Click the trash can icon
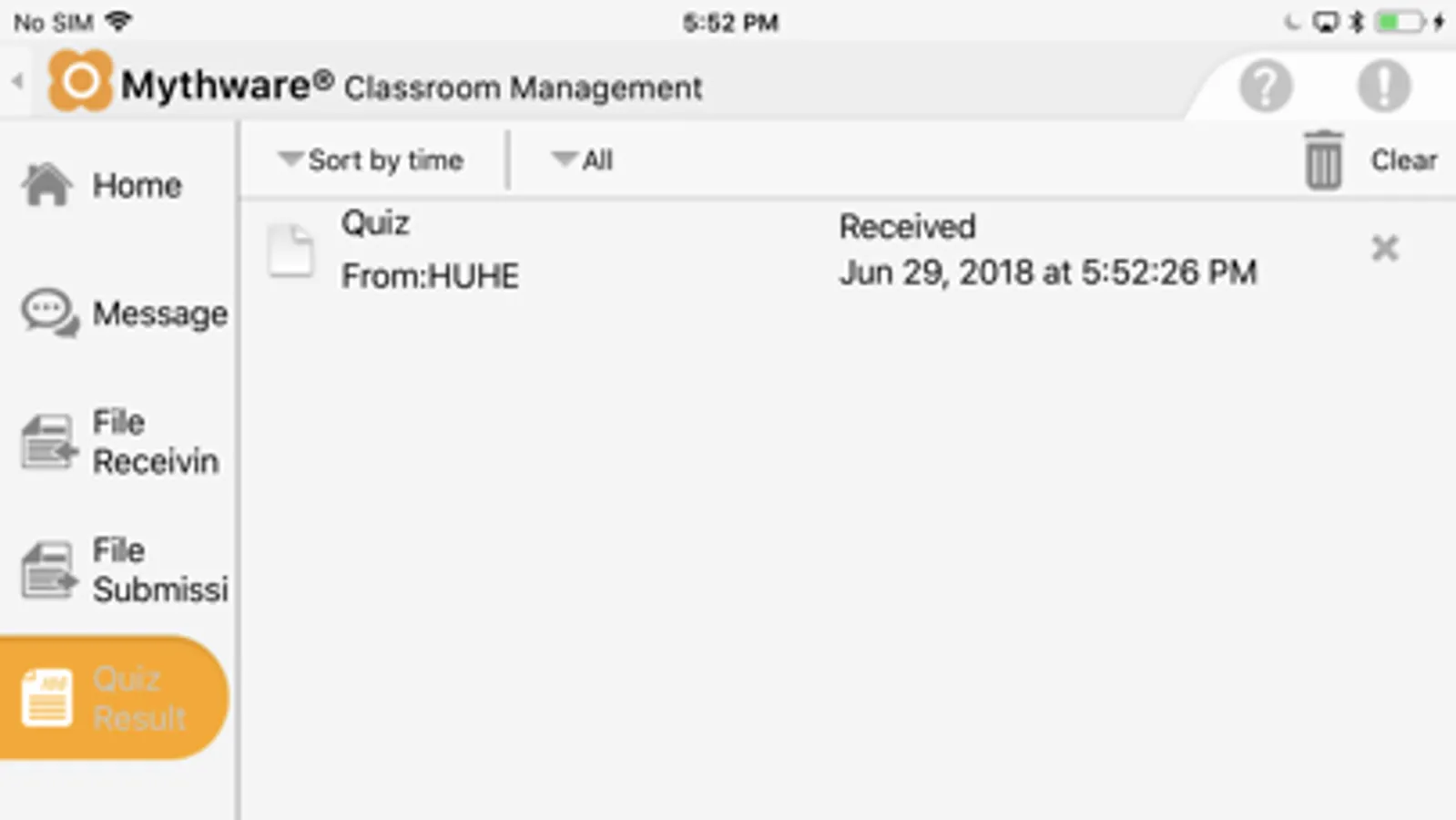The image size is (1456, 820). pyautogui.click(x=1323, y=160)
